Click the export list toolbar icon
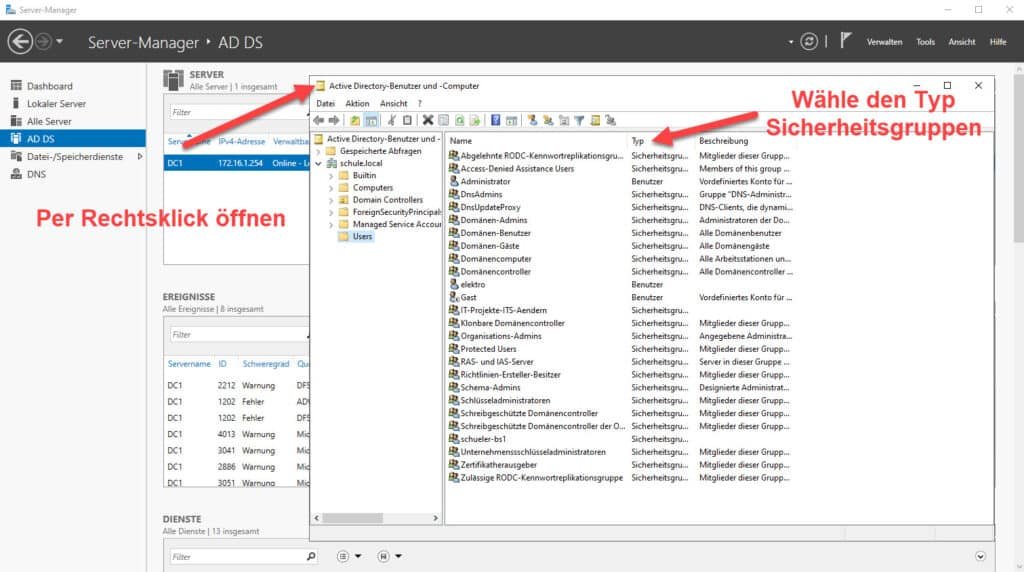This screenshot has width=1024, height=572. tap(475, 120)
